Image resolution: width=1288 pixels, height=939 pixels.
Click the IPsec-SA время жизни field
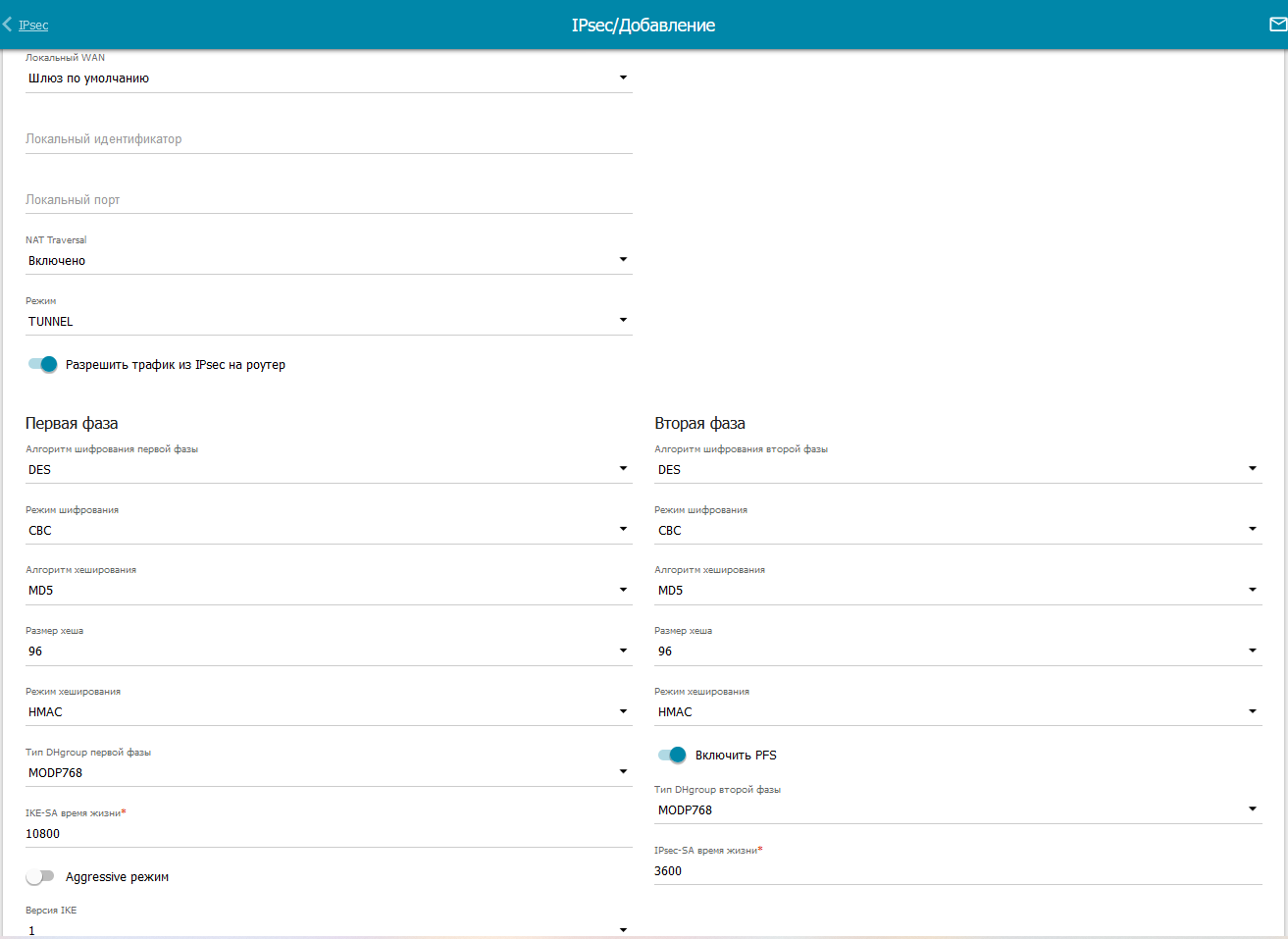pos(956,871)
